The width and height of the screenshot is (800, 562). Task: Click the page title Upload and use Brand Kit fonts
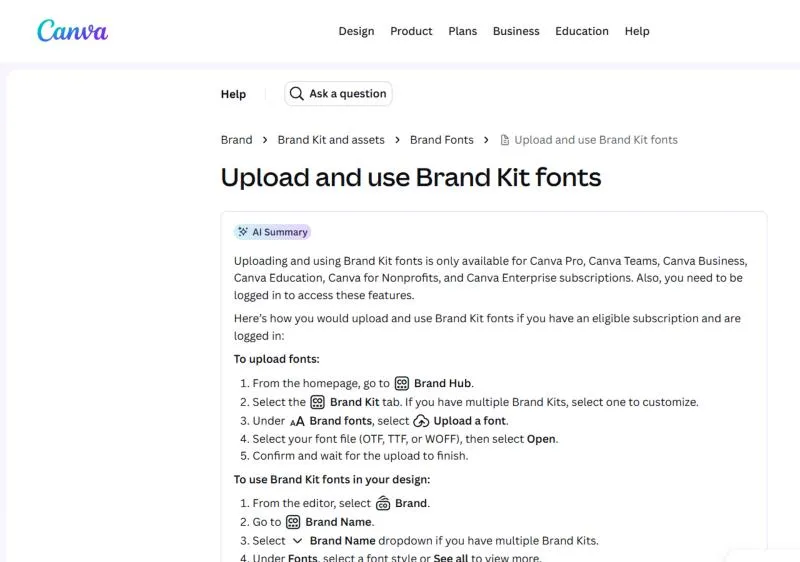coord(411,177)
